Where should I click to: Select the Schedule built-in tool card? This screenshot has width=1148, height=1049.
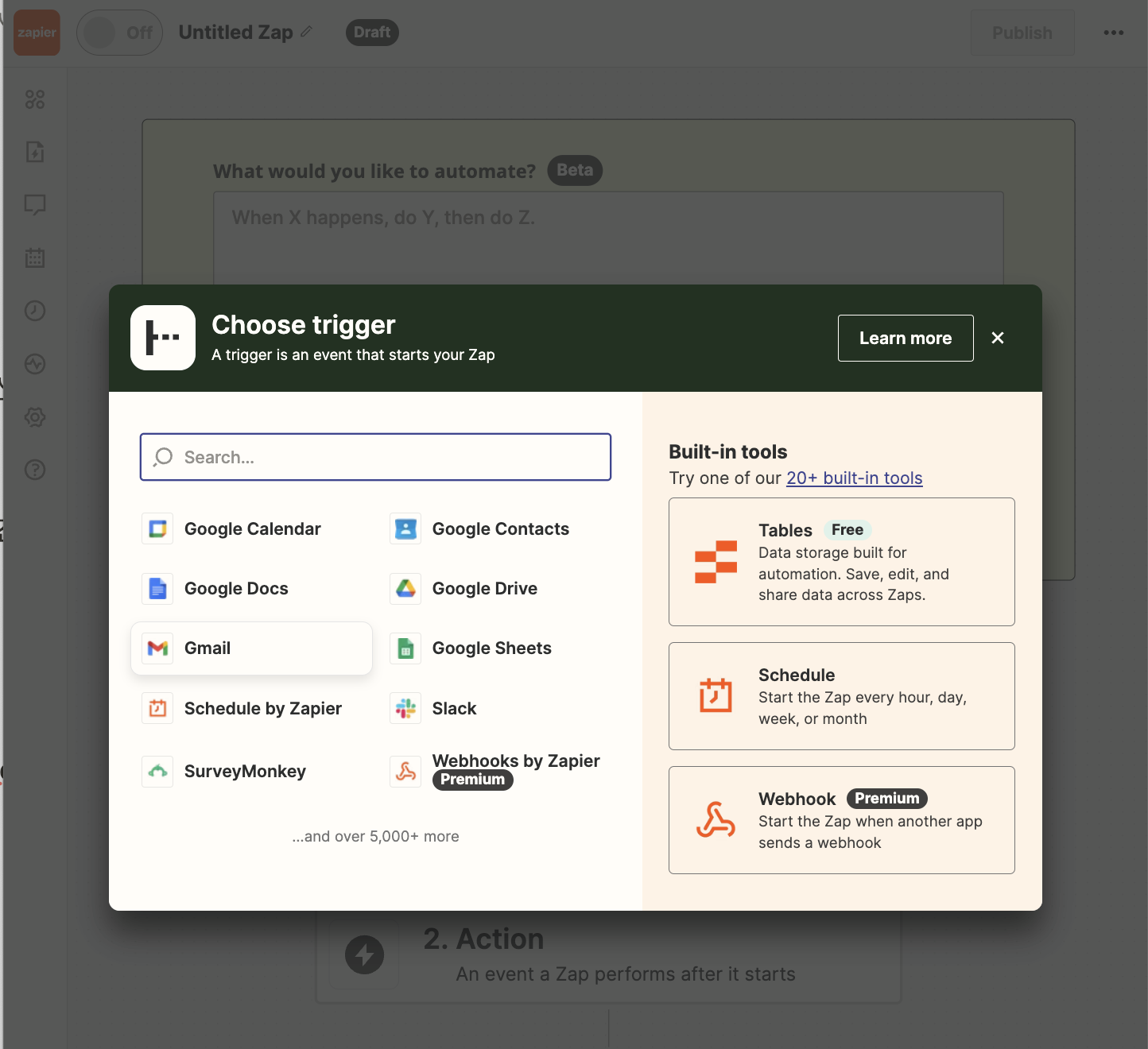coord(842,696)
